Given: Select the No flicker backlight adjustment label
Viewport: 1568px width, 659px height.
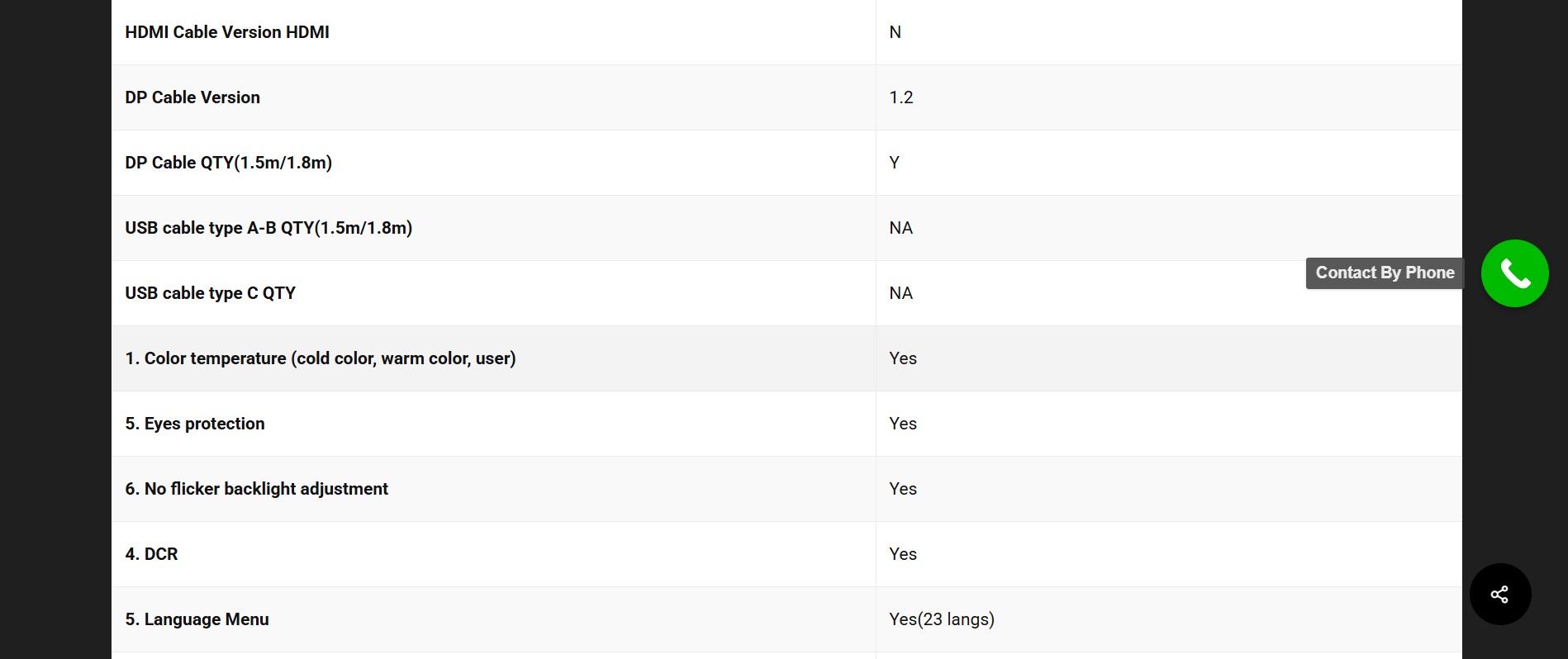Looking at the screenshot, I should 256,489.
